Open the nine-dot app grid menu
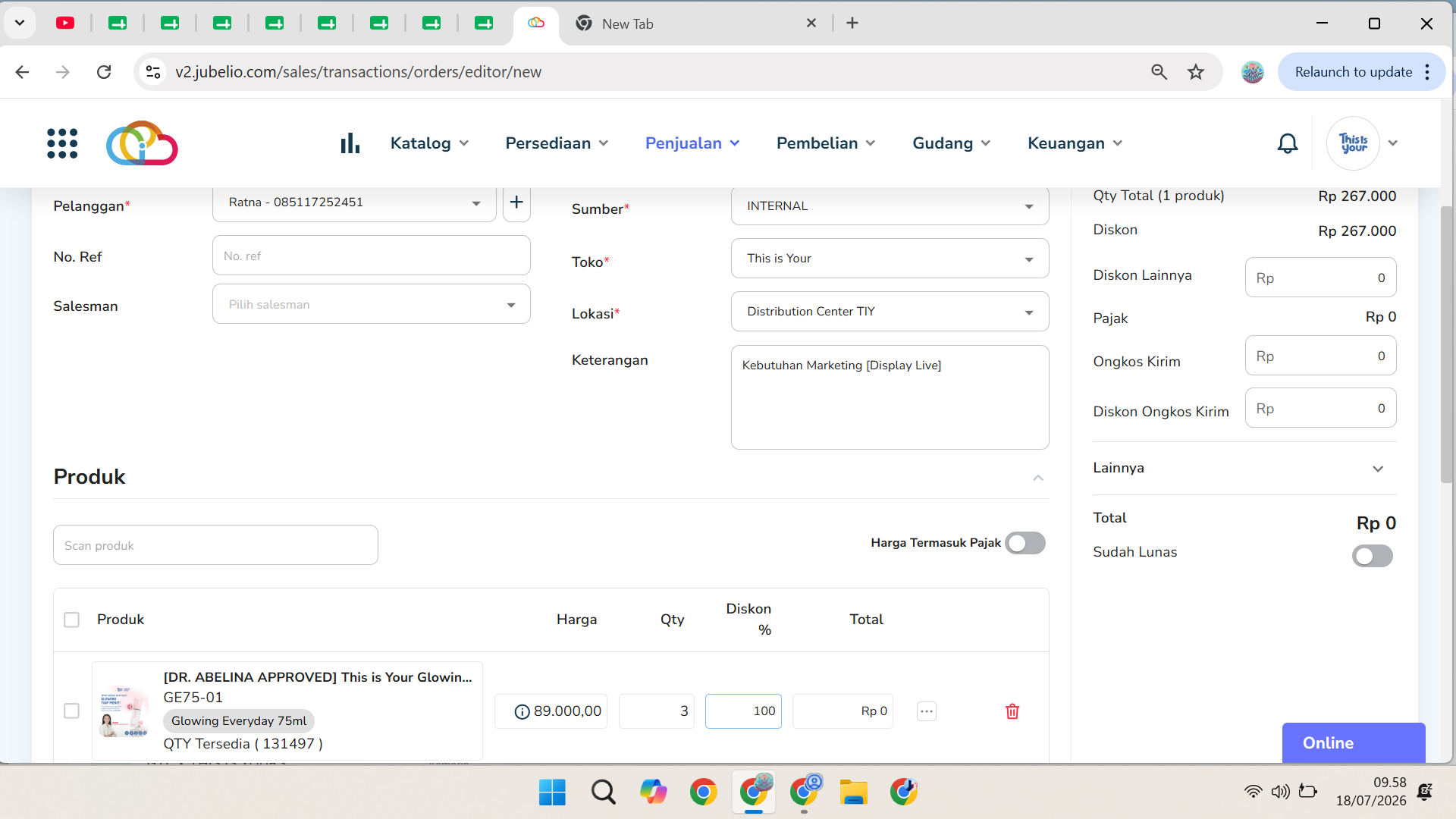Viewport: 1456px width, 819px height. coord(62,143)
